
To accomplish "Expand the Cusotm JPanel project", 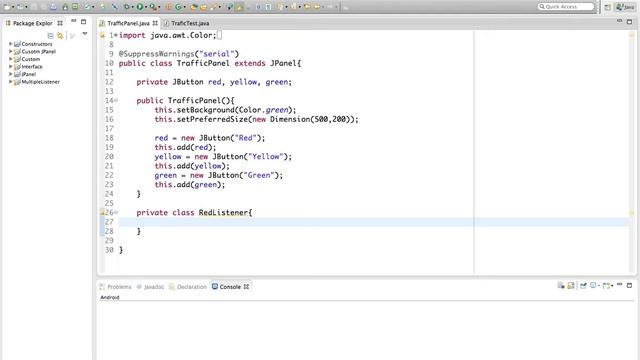I will (x=11, y=51).
